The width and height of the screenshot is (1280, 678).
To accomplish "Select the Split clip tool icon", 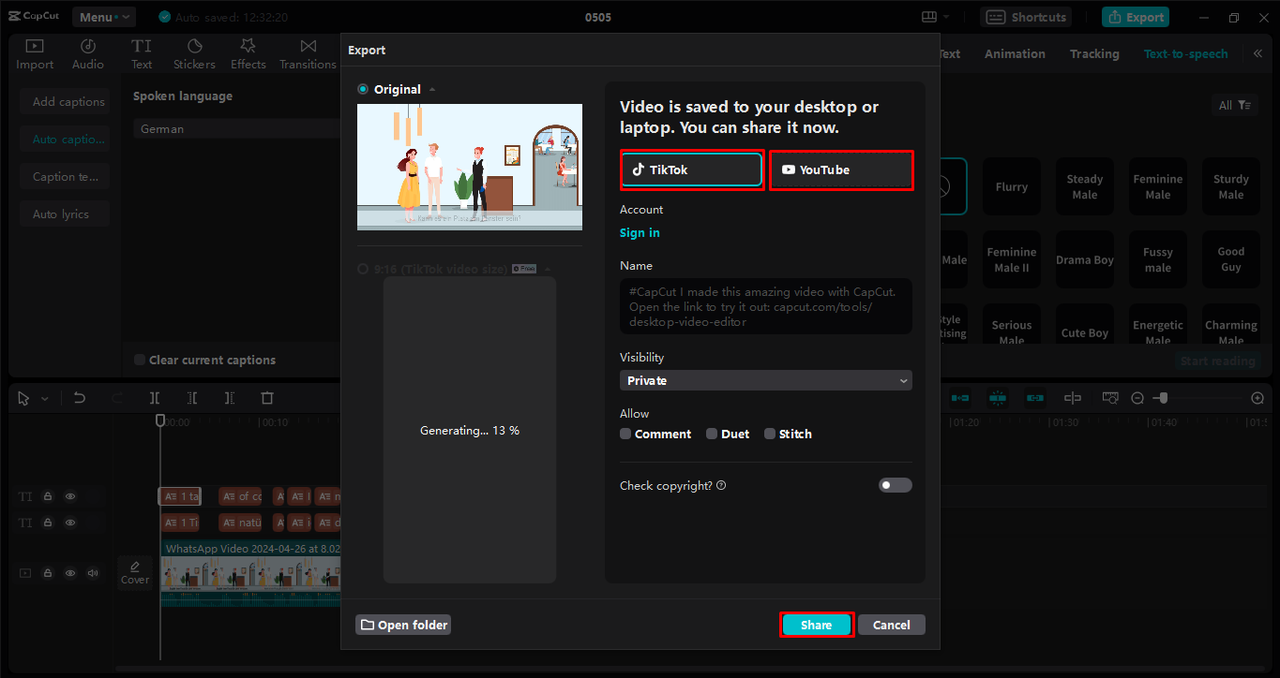I will 155,398.
